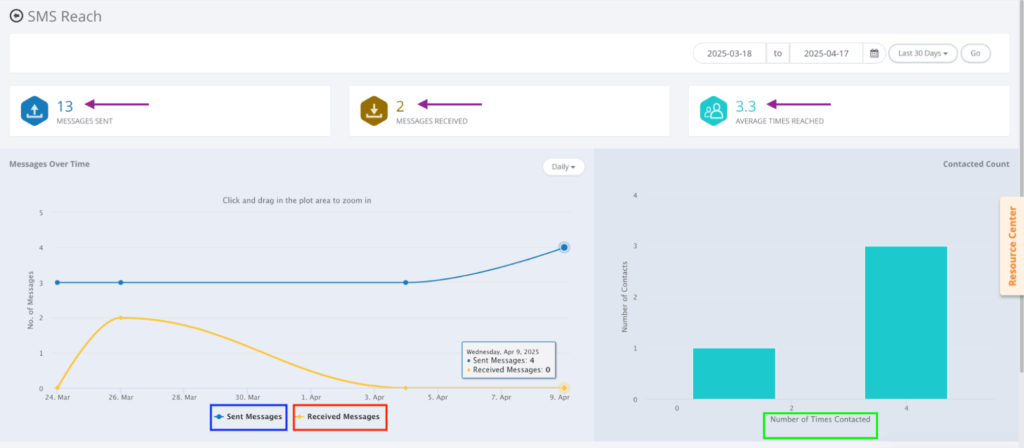Click the Number of Times Contacted axis label
This screenshot has height=448, width=1024.
(x=820, y=419)
